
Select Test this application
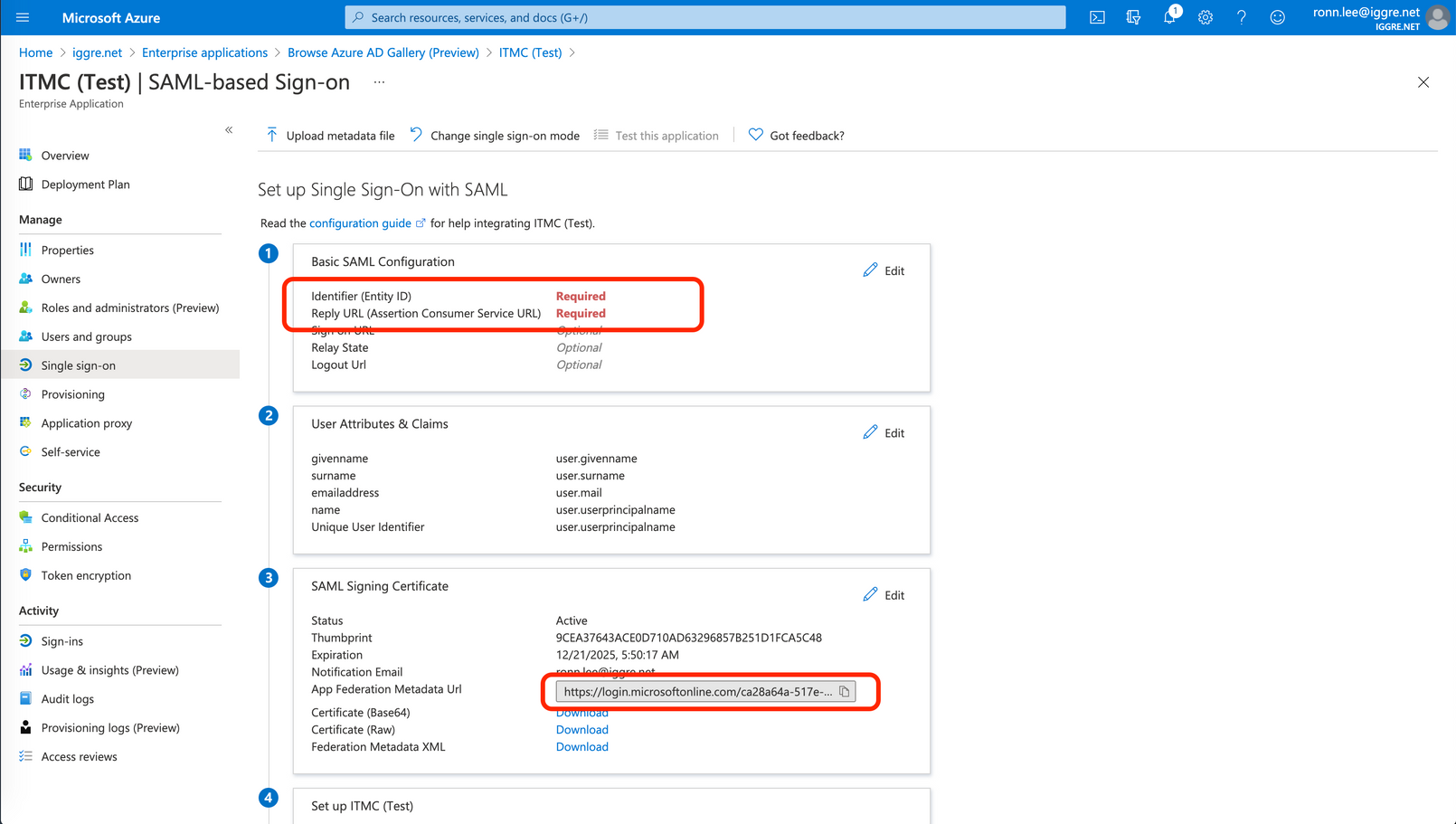(x=657, y=136)
